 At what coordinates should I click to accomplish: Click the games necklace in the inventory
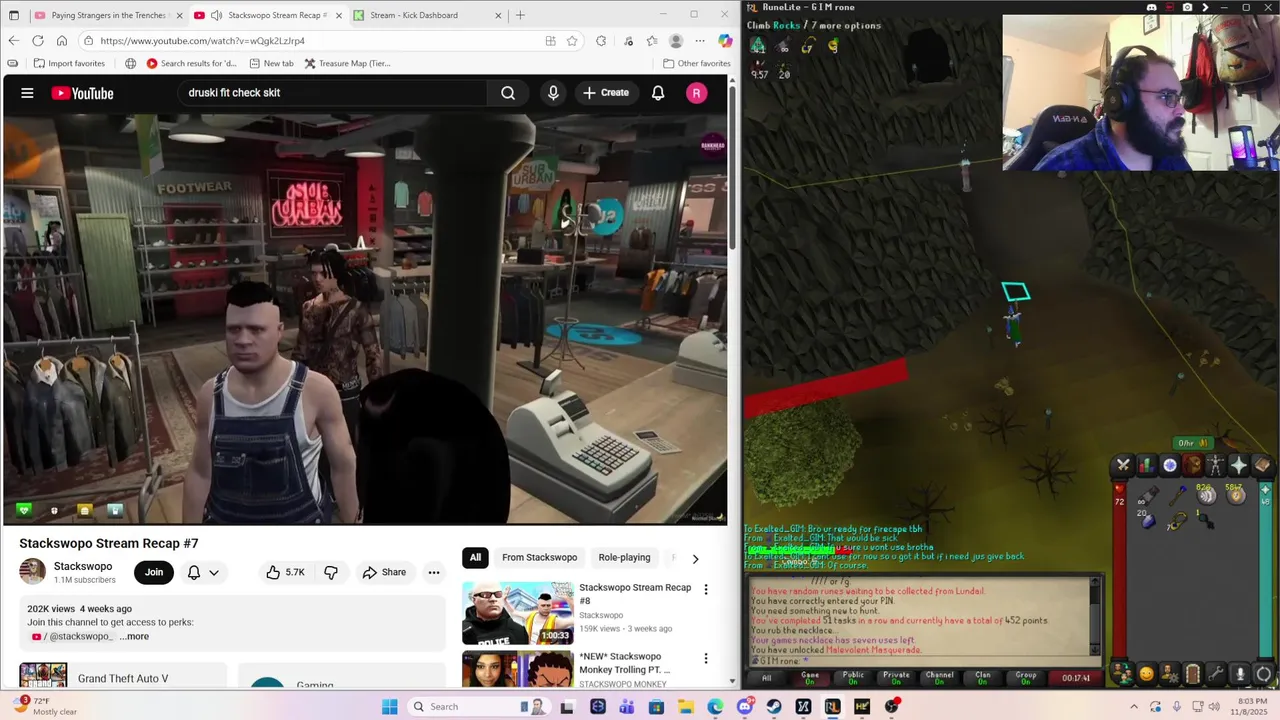(x=1177, y=521)
